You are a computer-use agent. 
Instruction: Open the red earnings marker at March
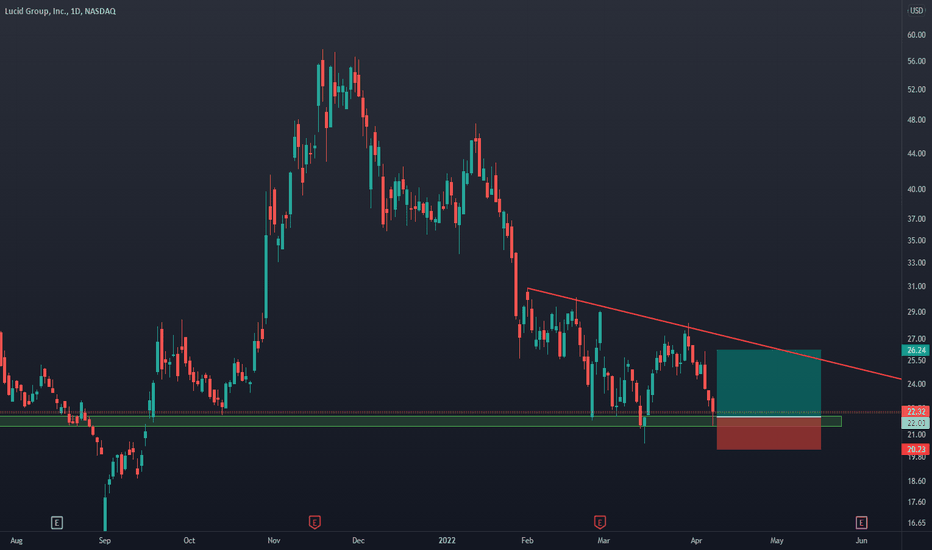pos(599,523)
